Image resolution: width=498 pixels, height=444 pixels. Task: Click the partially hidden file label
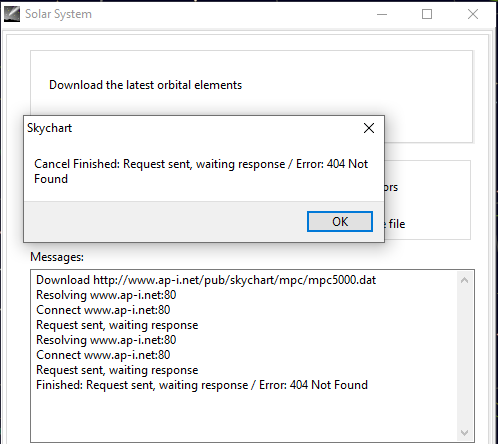point(395,224)
